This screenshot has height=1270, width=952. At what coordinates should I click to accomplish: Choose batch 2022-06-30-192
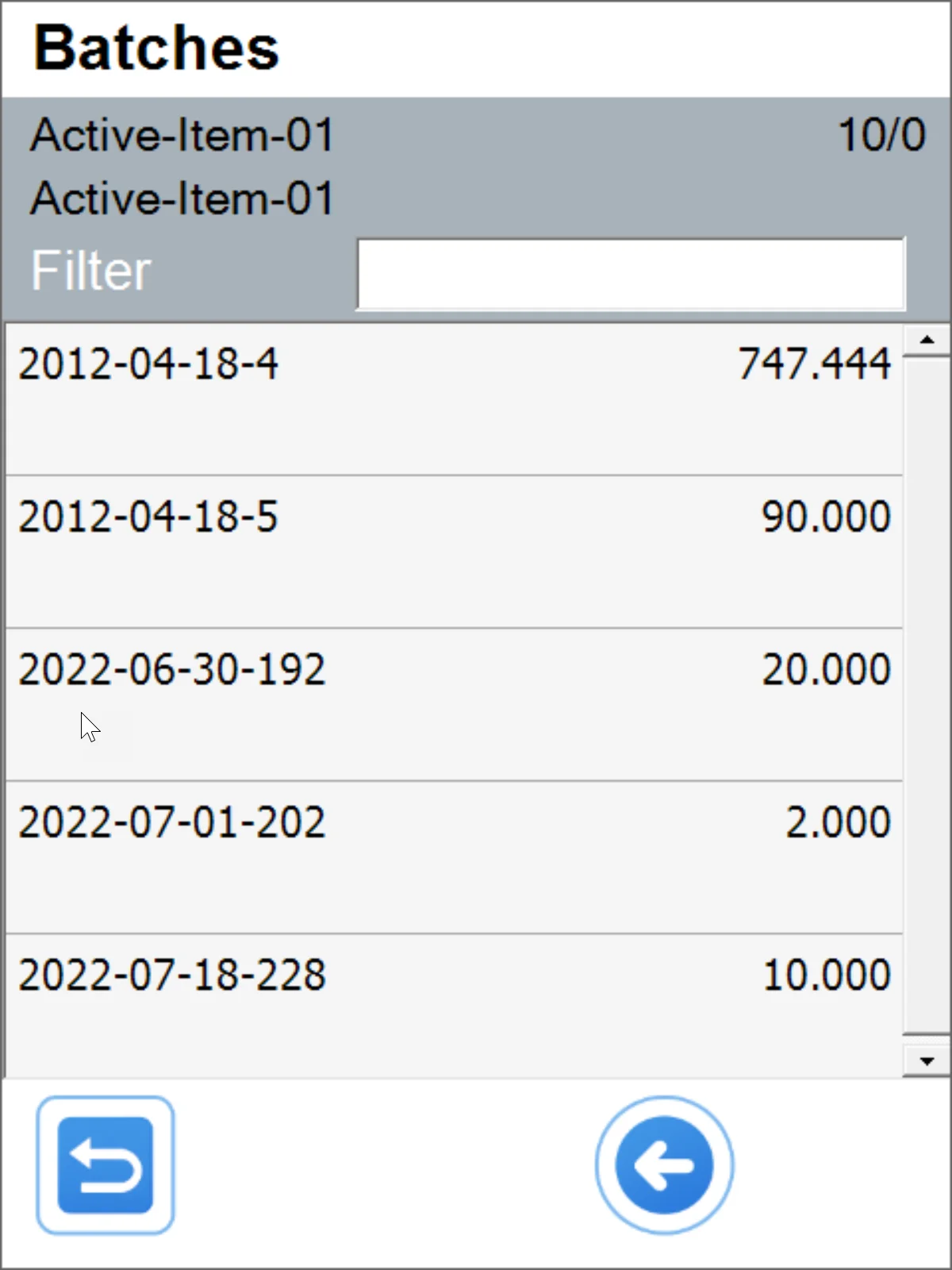[171, 669]
